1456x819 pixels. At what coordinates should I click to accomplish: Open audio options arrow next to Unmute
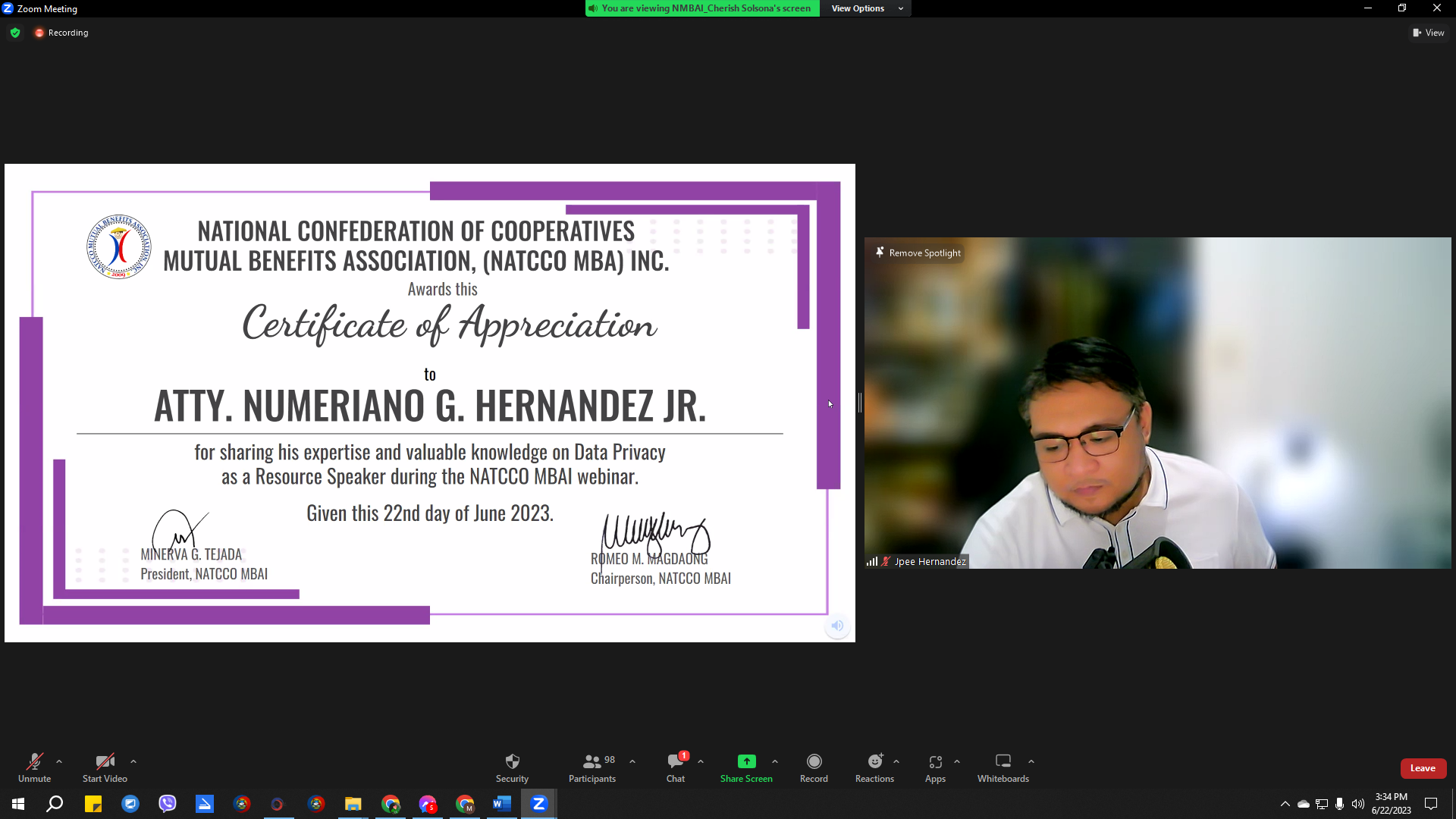(59, 761)
